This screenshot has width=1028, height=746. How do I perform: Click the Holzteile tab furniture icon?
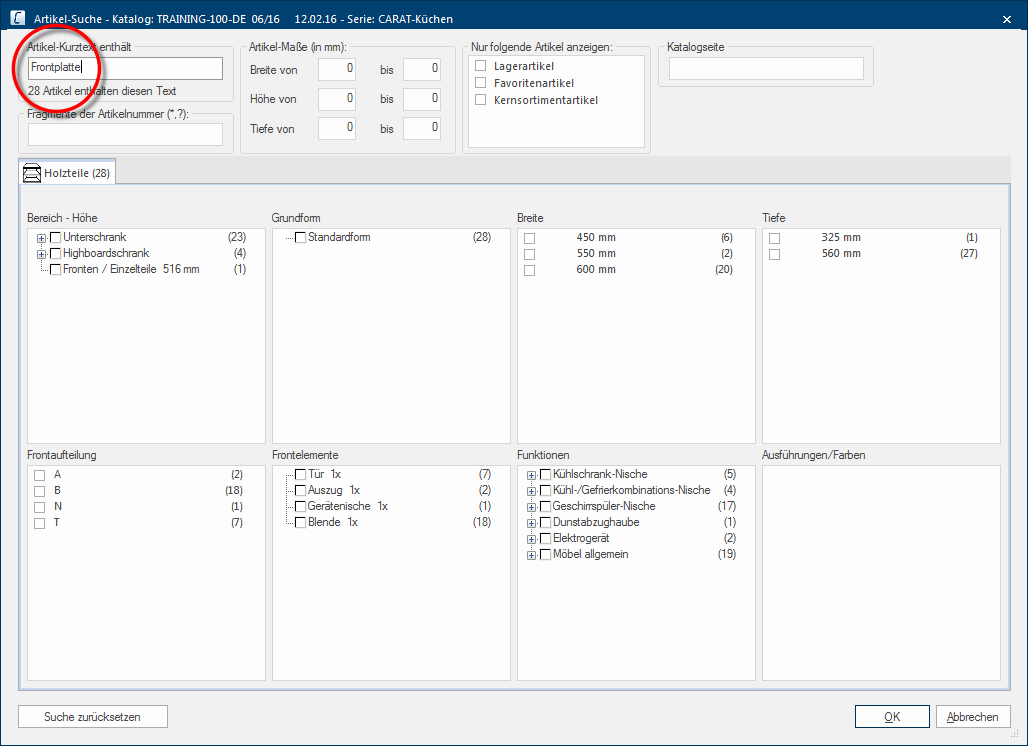31,173
